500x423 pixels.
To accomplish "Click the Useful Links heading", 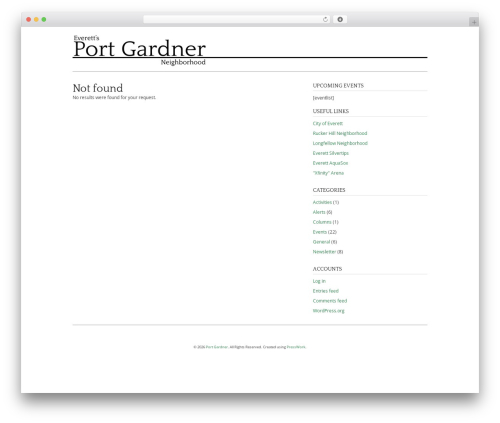I will [331, 111].
